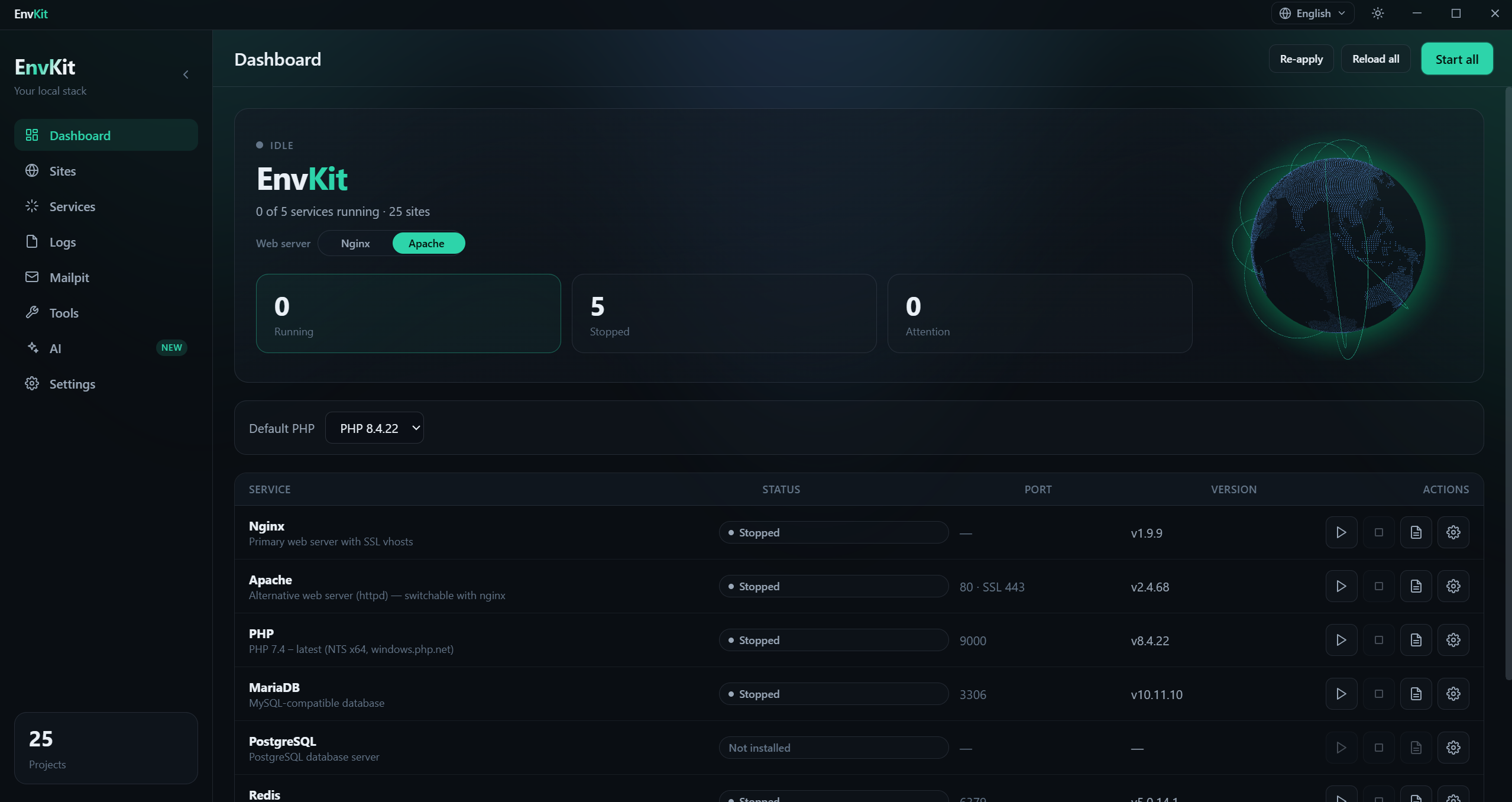Viewport: 1512px width, 802px height.
Task: Open Services in the sidebar
Action: click(x=106, y=206)
